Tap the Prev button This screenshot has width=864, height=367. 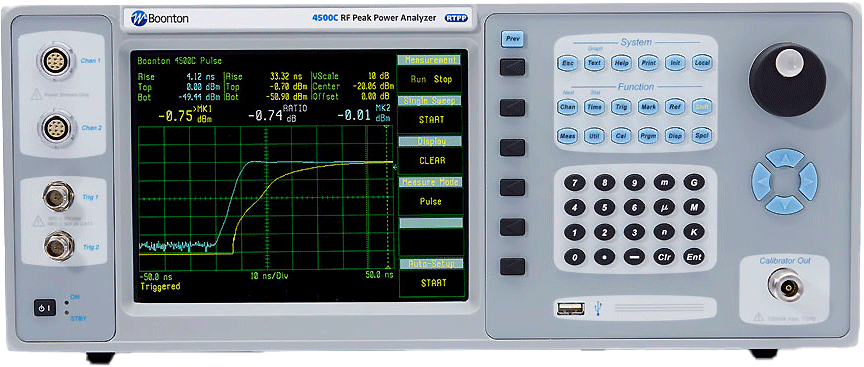(x=512, y=40)
